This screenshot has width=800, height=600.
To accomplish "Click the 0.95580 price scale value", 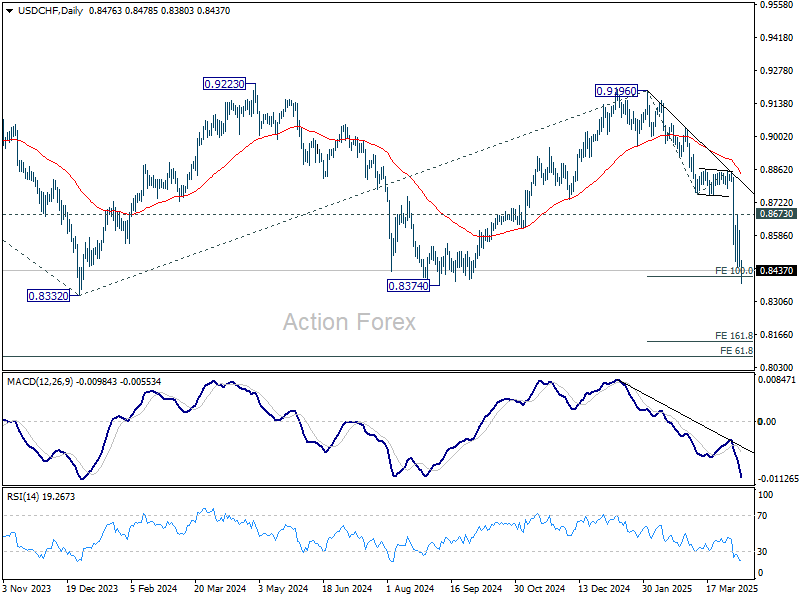I will point(777,5).
